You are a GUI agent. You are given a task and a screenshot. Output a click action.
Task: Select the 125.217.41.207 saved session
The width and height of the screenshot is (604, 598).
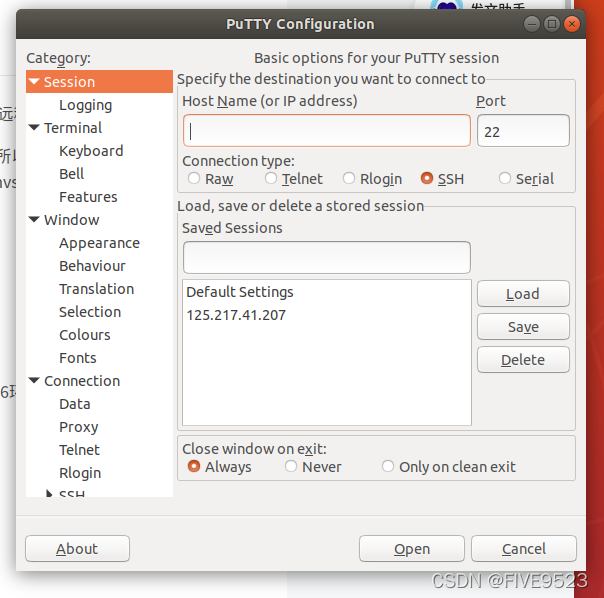(327, 315)
